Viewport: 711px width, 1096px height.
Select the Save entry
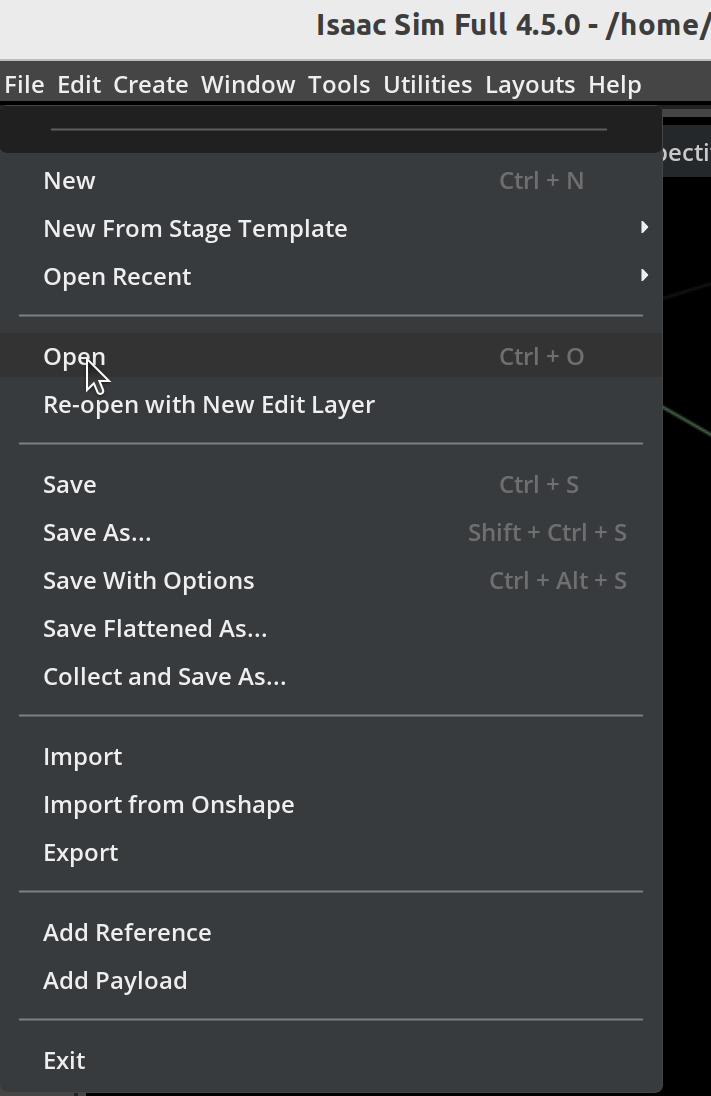70,485
